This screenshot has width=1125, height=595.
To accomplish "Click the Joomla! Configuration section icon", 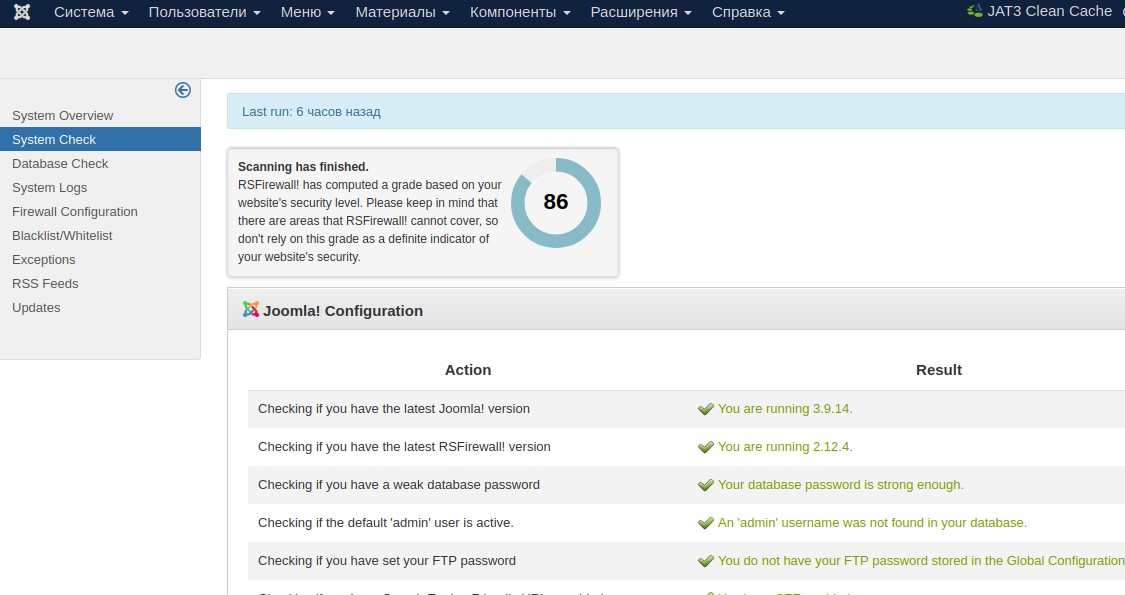I will [x=250, y=309].
